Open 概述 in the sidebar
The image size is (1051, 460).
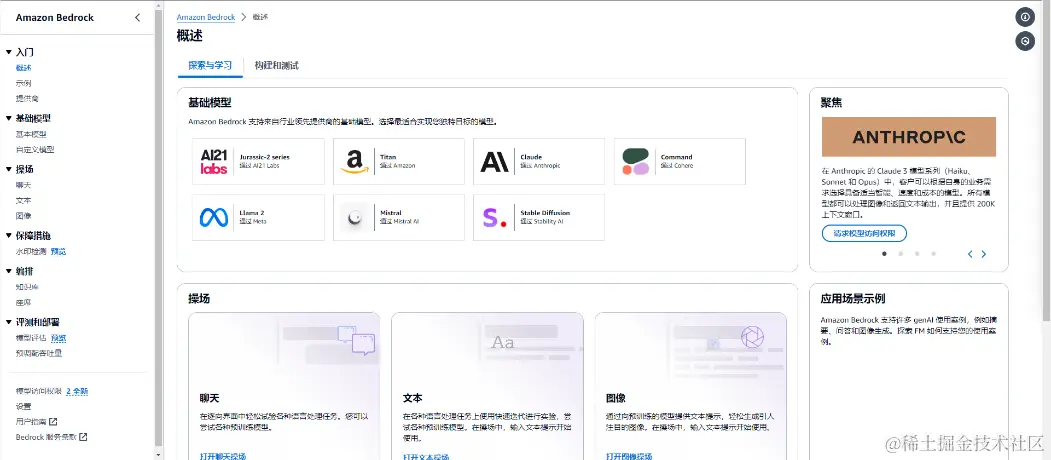pyautogui.click(x=23, y=68)
